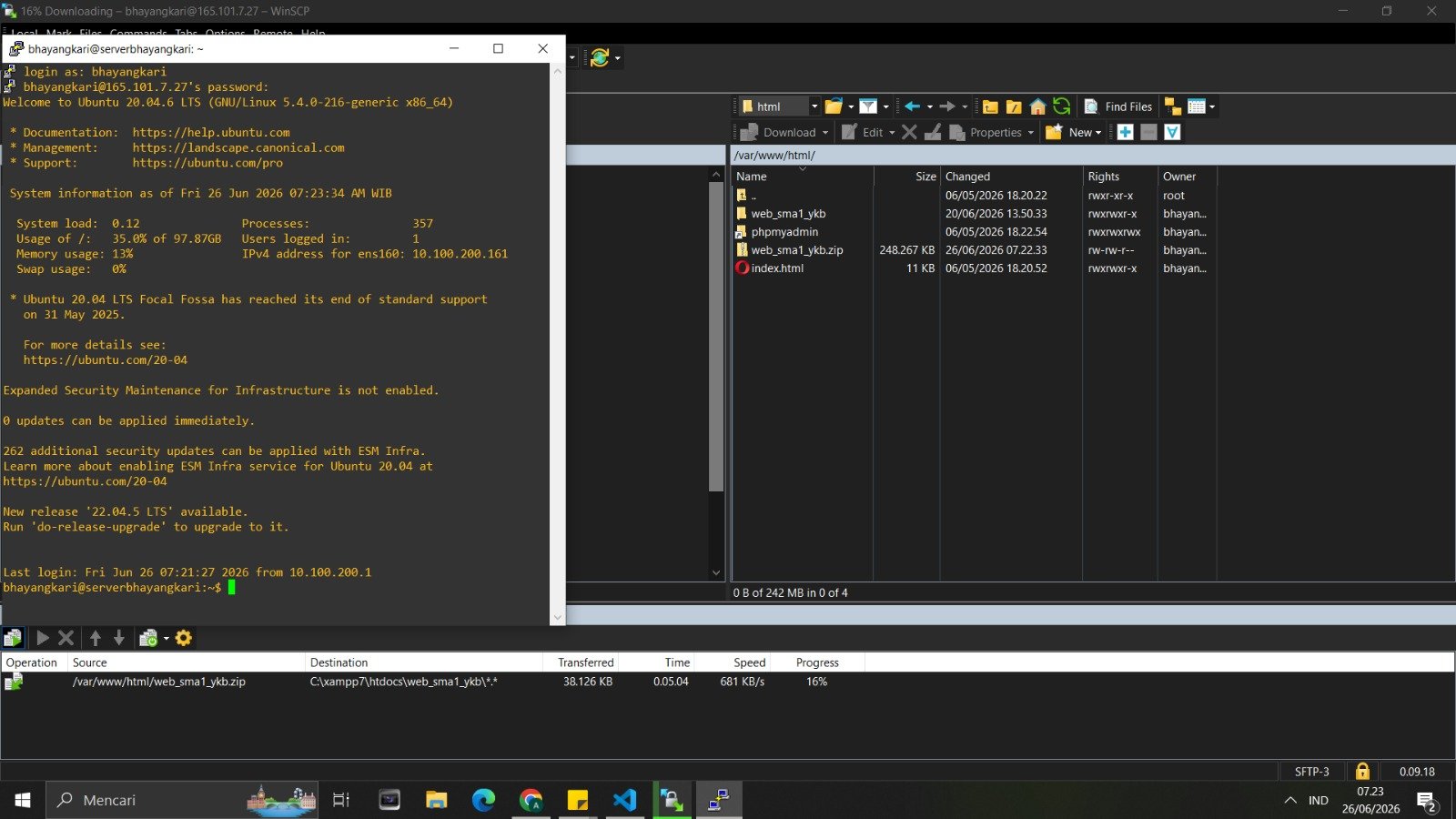The height and width of the screenshot is (819, 1456).
Task: Move queue item up
Action: [x=96, y=638]
